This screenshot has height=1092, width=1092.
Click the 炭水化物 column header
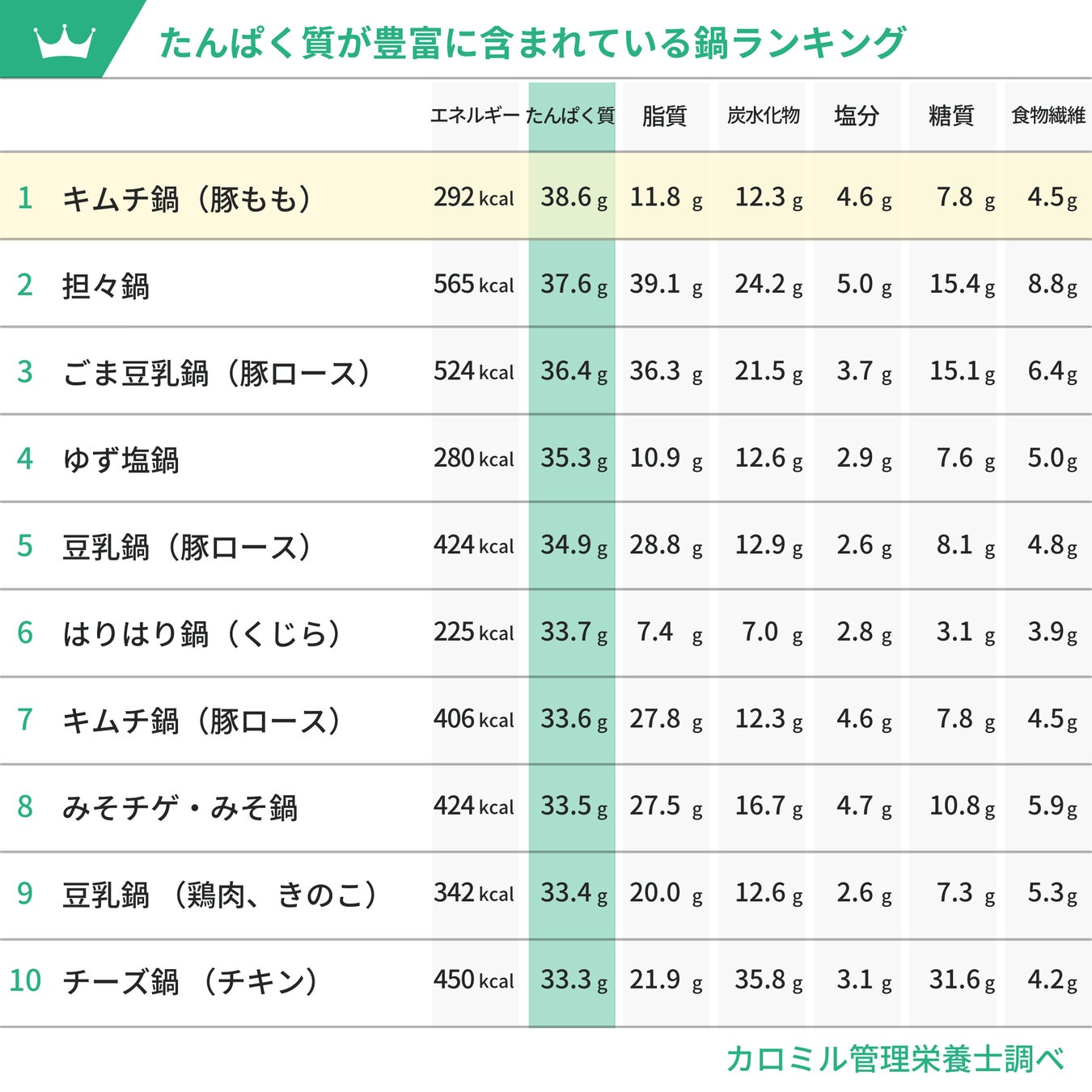pos(763,116)
